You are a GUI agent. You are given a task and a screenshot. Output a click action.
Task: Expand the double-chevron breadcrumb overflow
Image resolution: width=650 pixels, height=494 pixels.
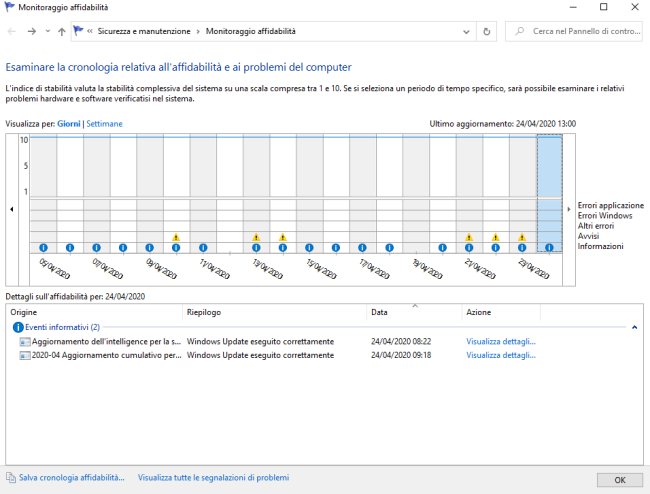click(90, 31)
